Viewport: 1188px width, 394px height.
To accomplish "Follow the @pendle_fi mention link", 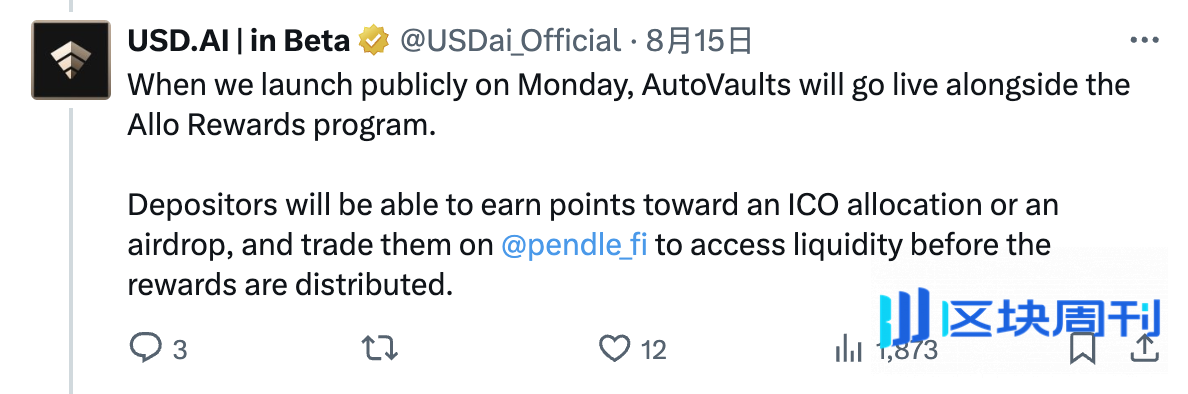I will coord(574,245).
